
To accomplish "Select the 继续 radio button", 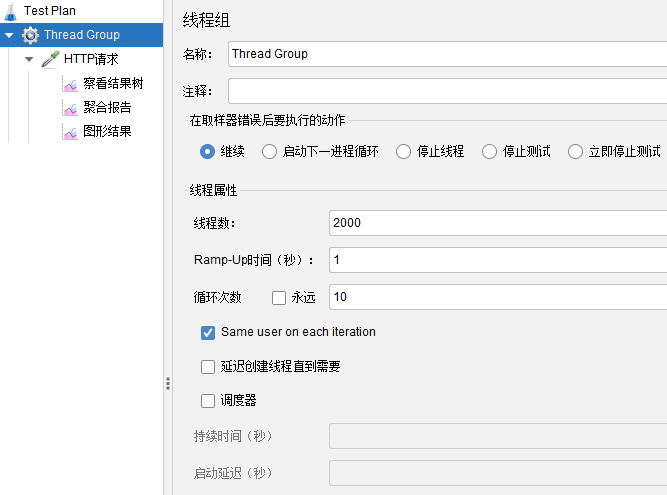I will 208,152.
